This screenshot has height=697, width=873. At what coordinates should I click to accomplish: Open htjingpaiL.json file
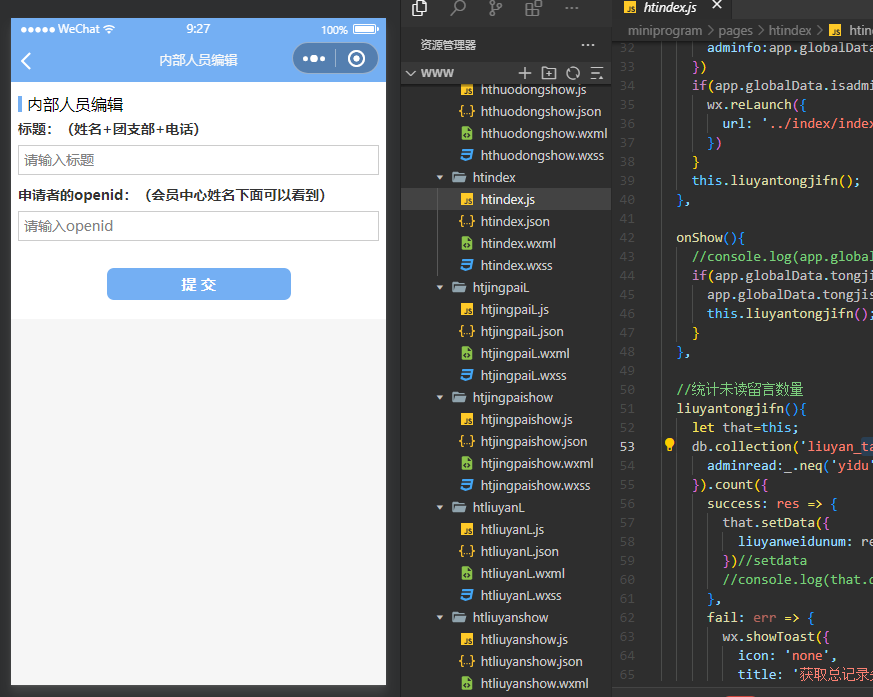click(506, 331)
